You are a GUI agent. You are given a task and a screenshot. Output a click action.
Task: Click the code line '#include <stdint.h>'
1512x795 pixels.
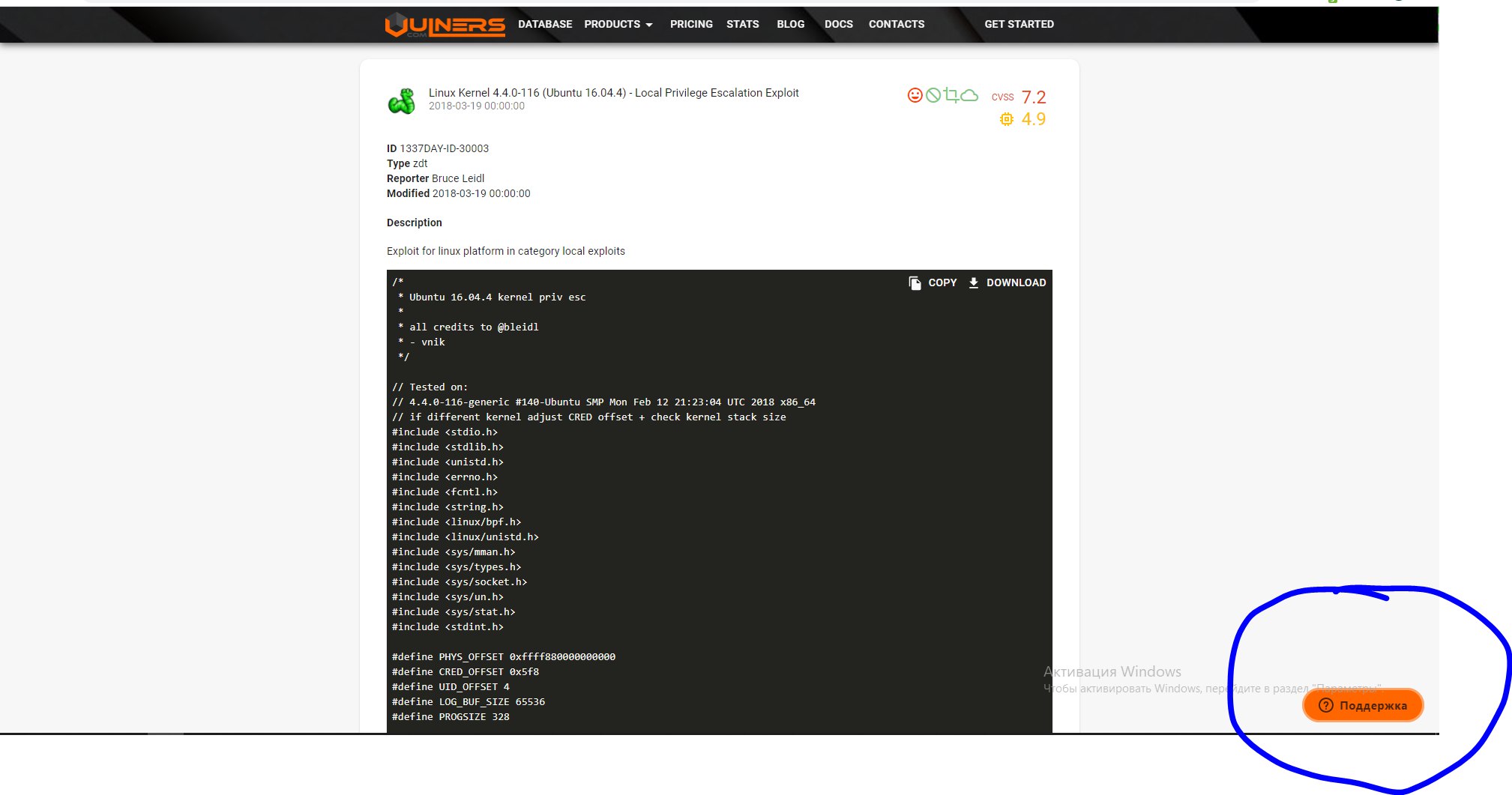(448, 626)
